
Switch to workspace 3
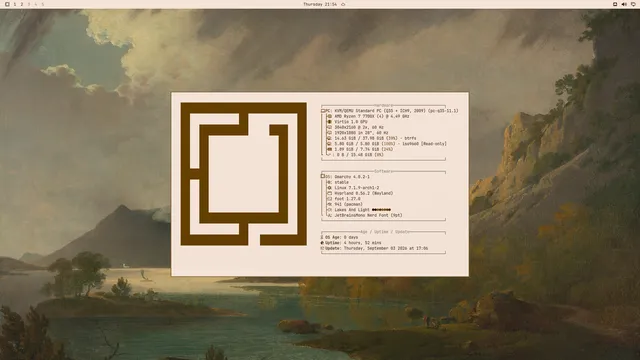[29, 4]
